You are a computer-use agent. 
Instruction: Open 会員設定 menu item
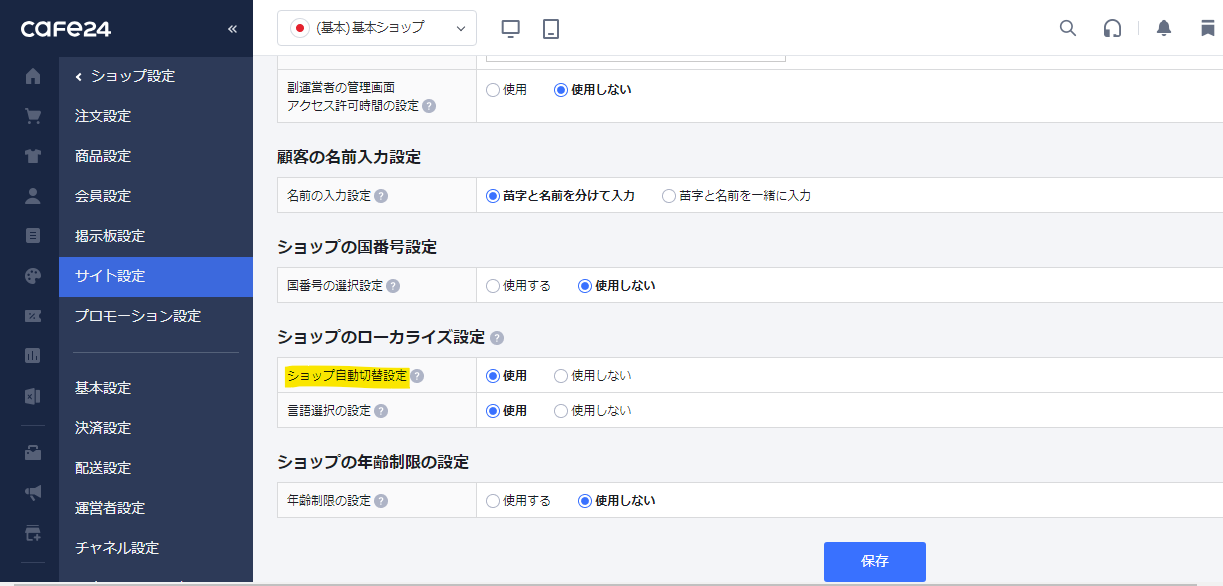(x=156, y=196)
